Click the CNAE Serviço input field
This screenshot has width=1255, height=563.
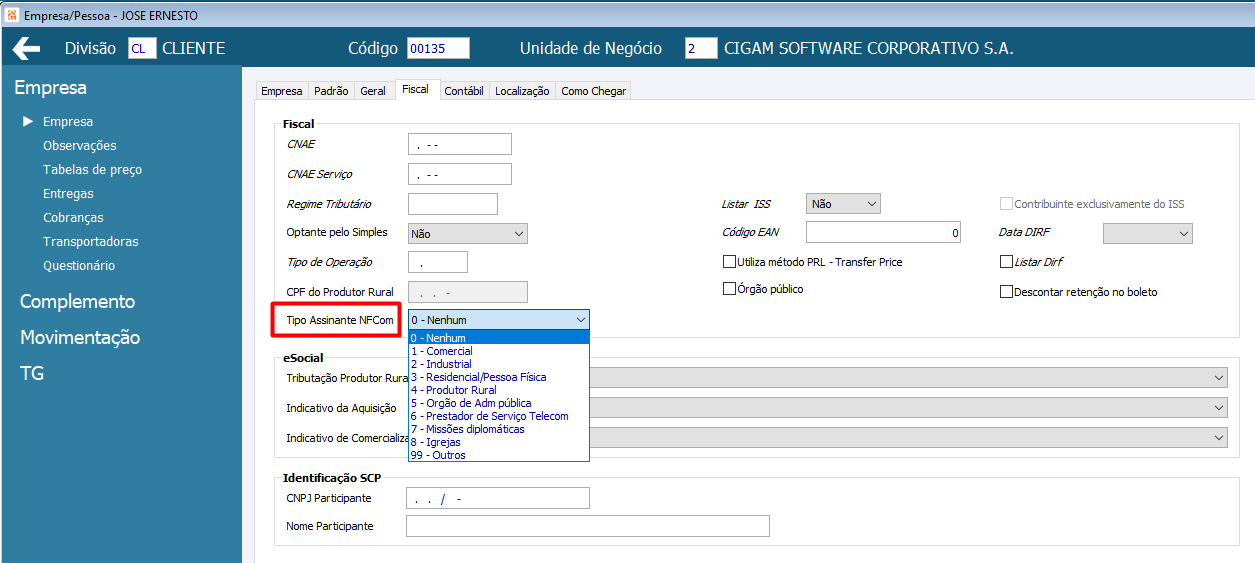click(x=460, y=174)
